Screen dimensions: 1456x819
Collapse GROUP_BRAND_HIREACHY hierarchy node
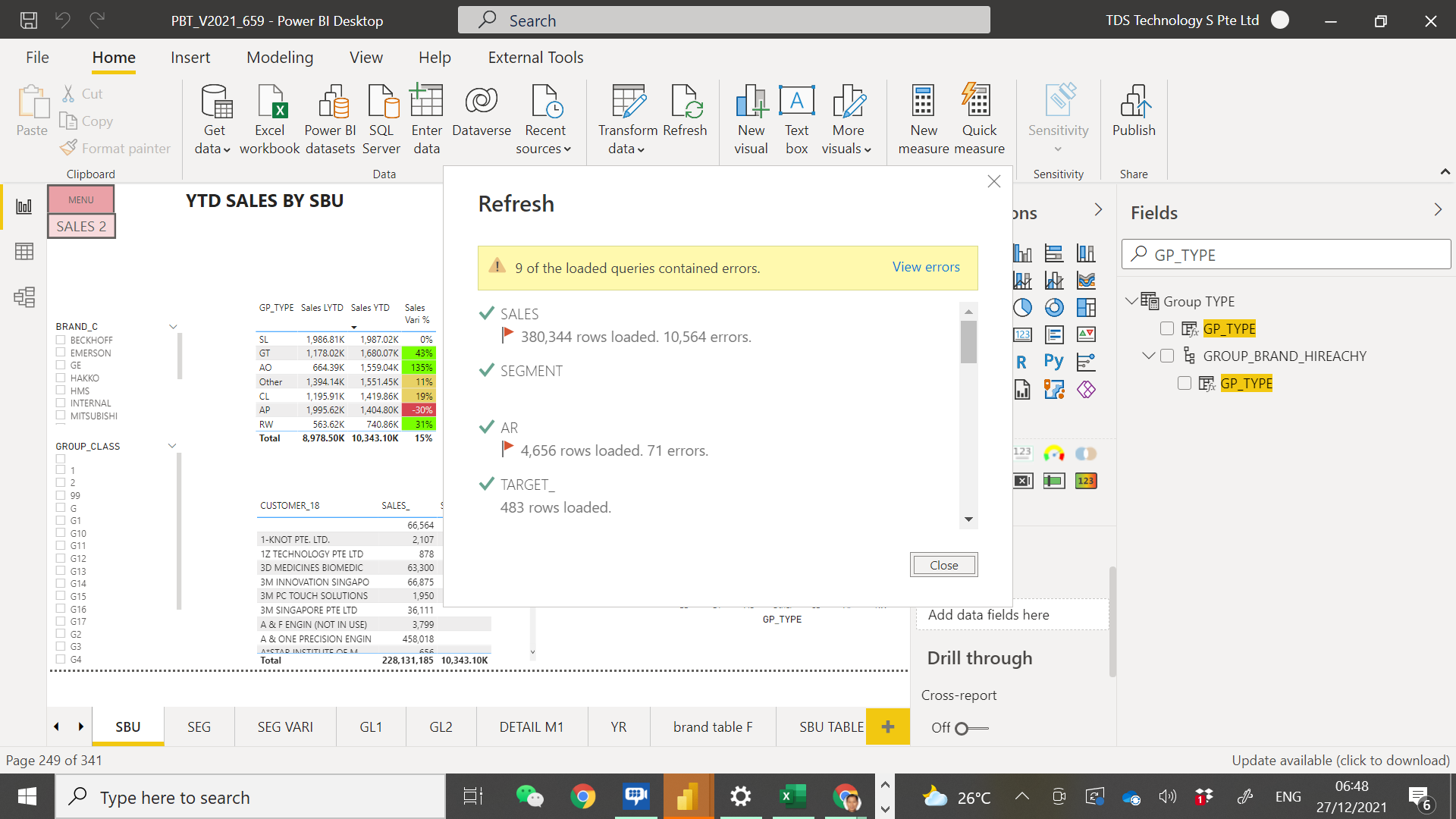coord(1149,356)
